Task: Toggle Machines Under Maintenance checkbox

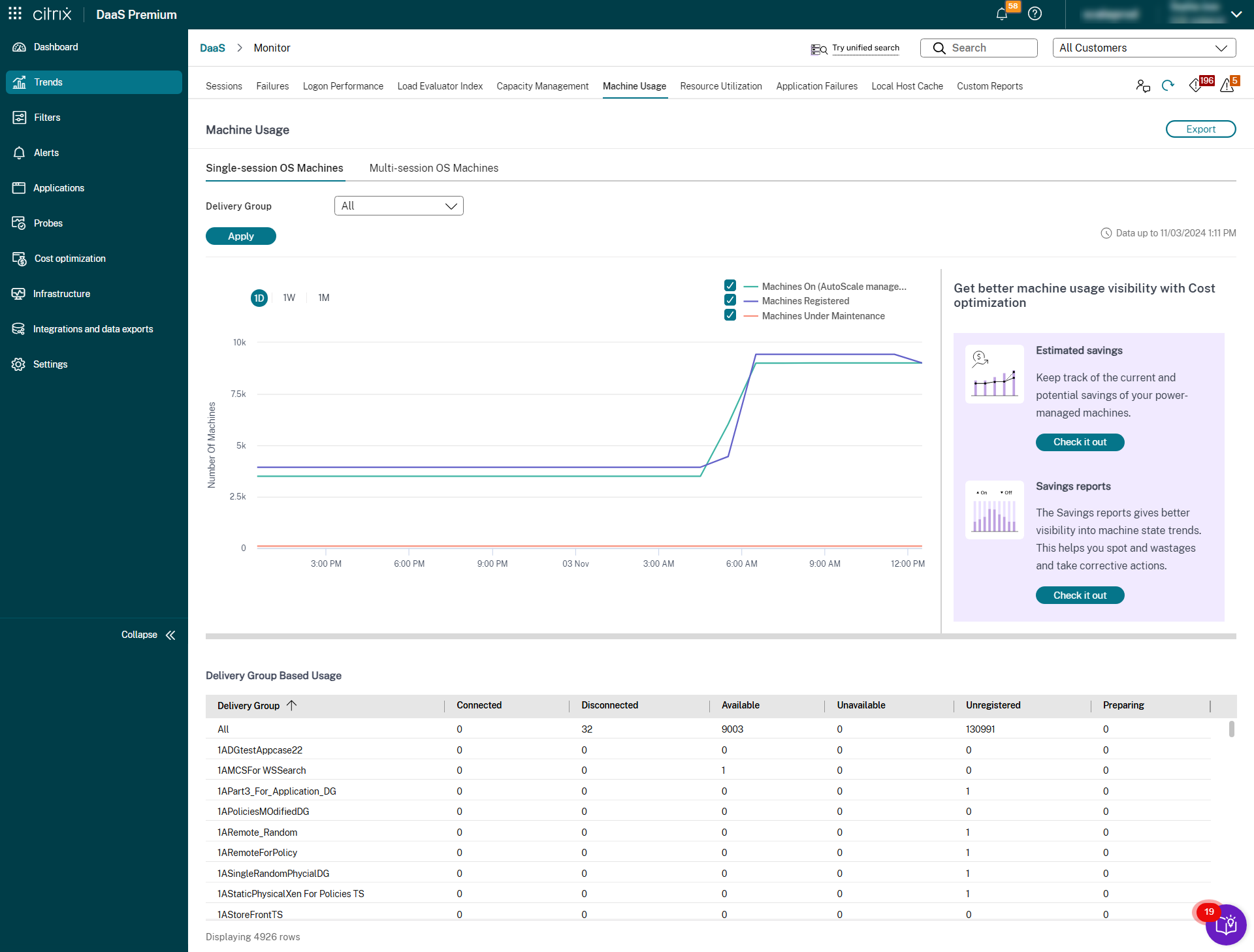Action: 730,315
